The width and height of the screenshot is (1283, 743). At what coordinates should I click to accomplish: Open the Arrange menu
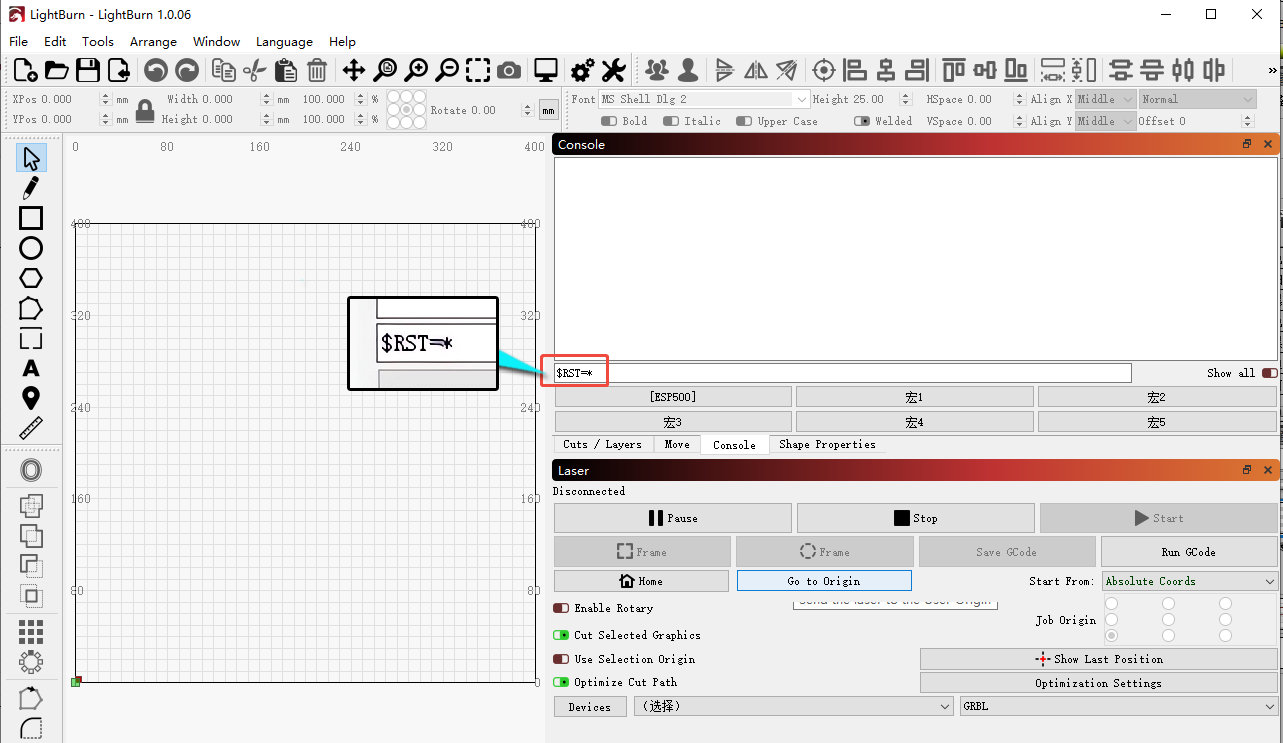(153, 42)
